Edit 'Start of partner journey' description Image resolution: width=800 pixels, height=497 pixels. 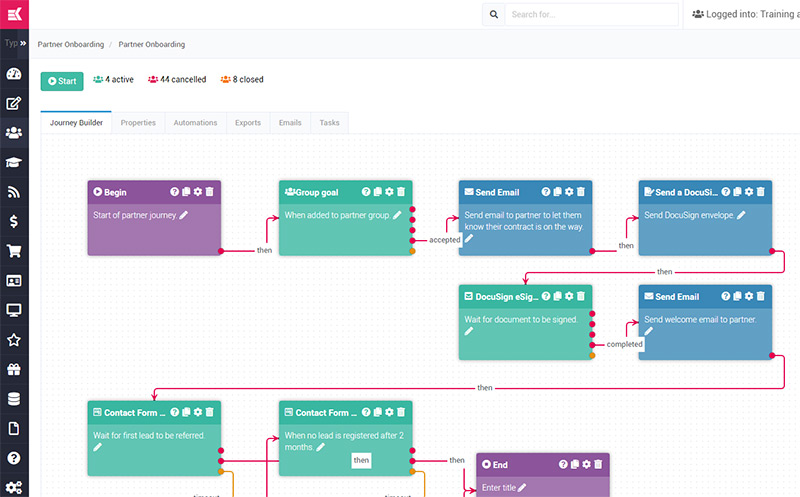click(184, 215)
